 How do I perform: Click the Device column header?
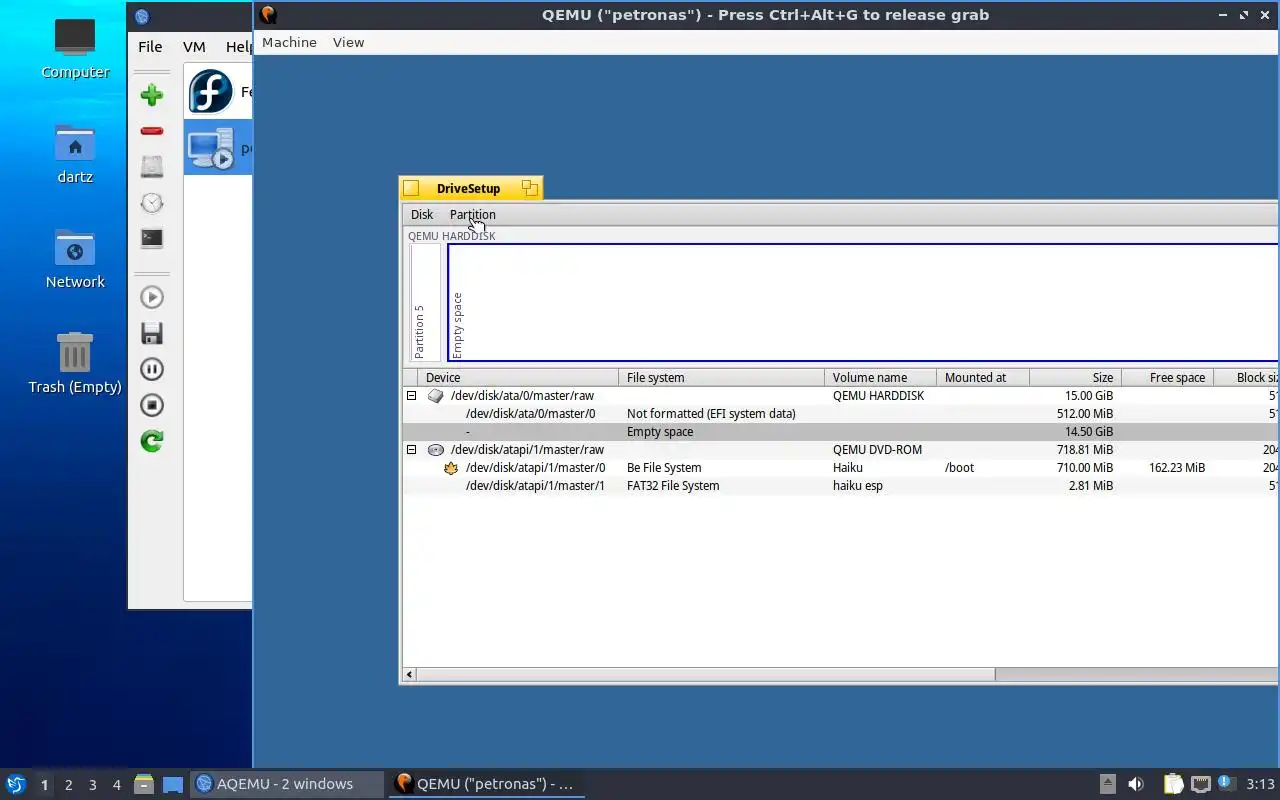tap(519, 377)
